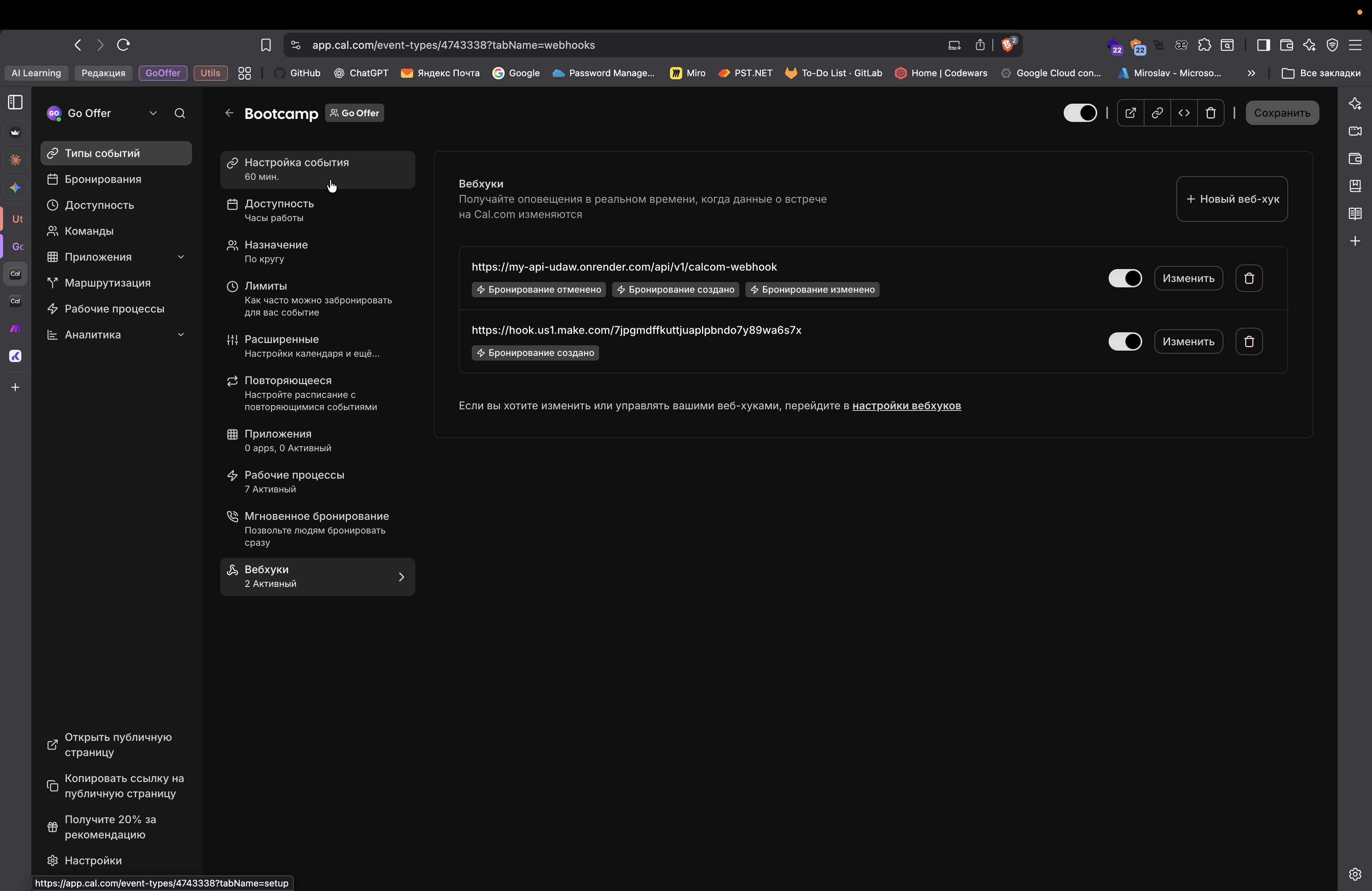Follow the настройки вебхуков link
Viewport: 1372px width, 891px height.
tap(906, 406)
